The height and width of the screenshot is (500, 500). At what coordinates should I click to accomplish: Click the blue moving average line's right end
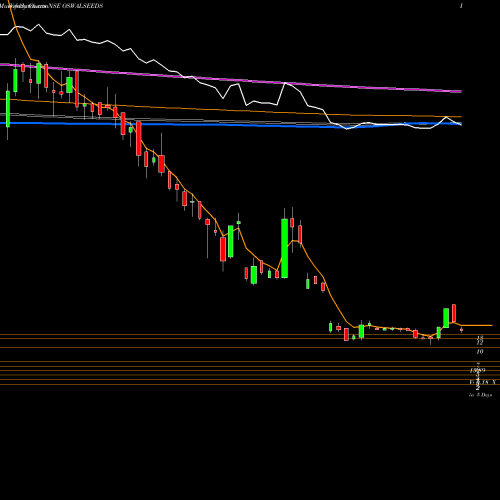(460, 123)
